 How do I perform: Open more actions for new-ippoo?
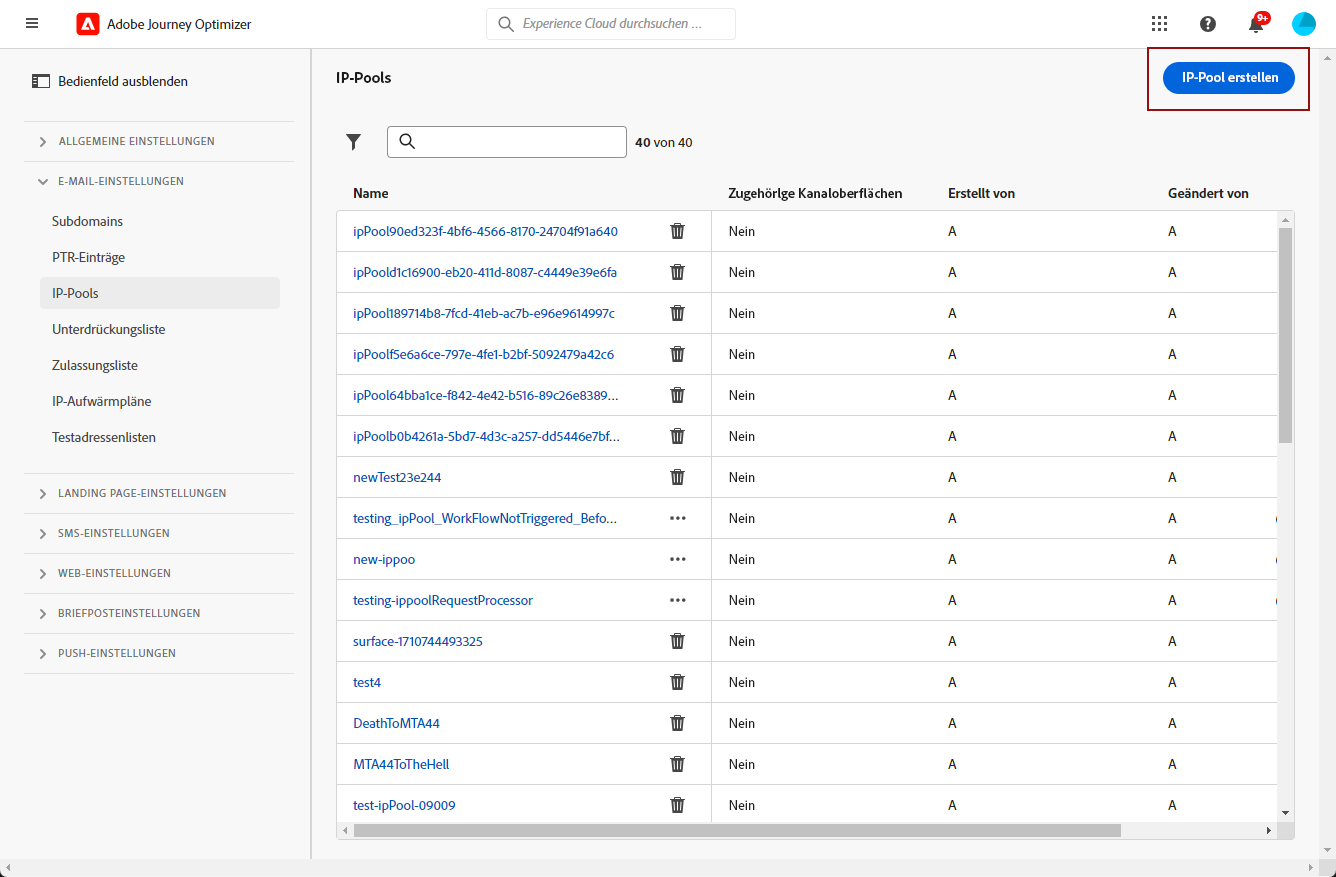[678, 559]
